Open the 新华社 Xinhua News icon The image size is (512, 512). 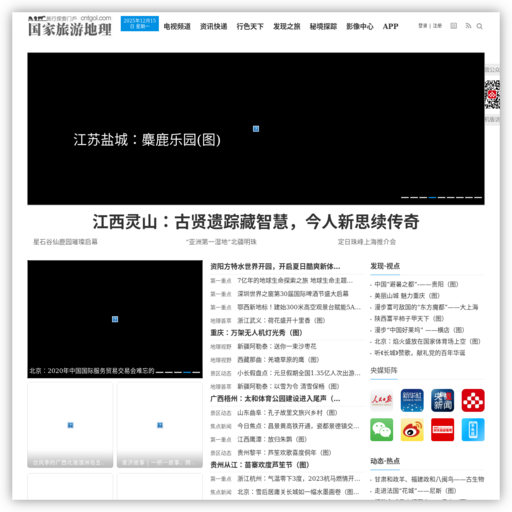412,400
